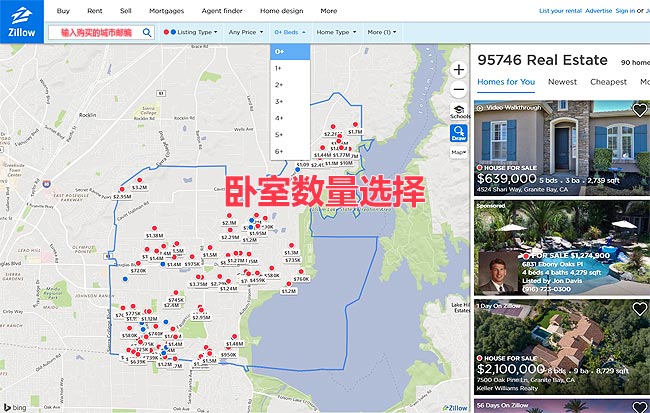Click the $760K map price marker
Image resolution: width=650 pixels, height=413 pixels.
tap(301, 279)
